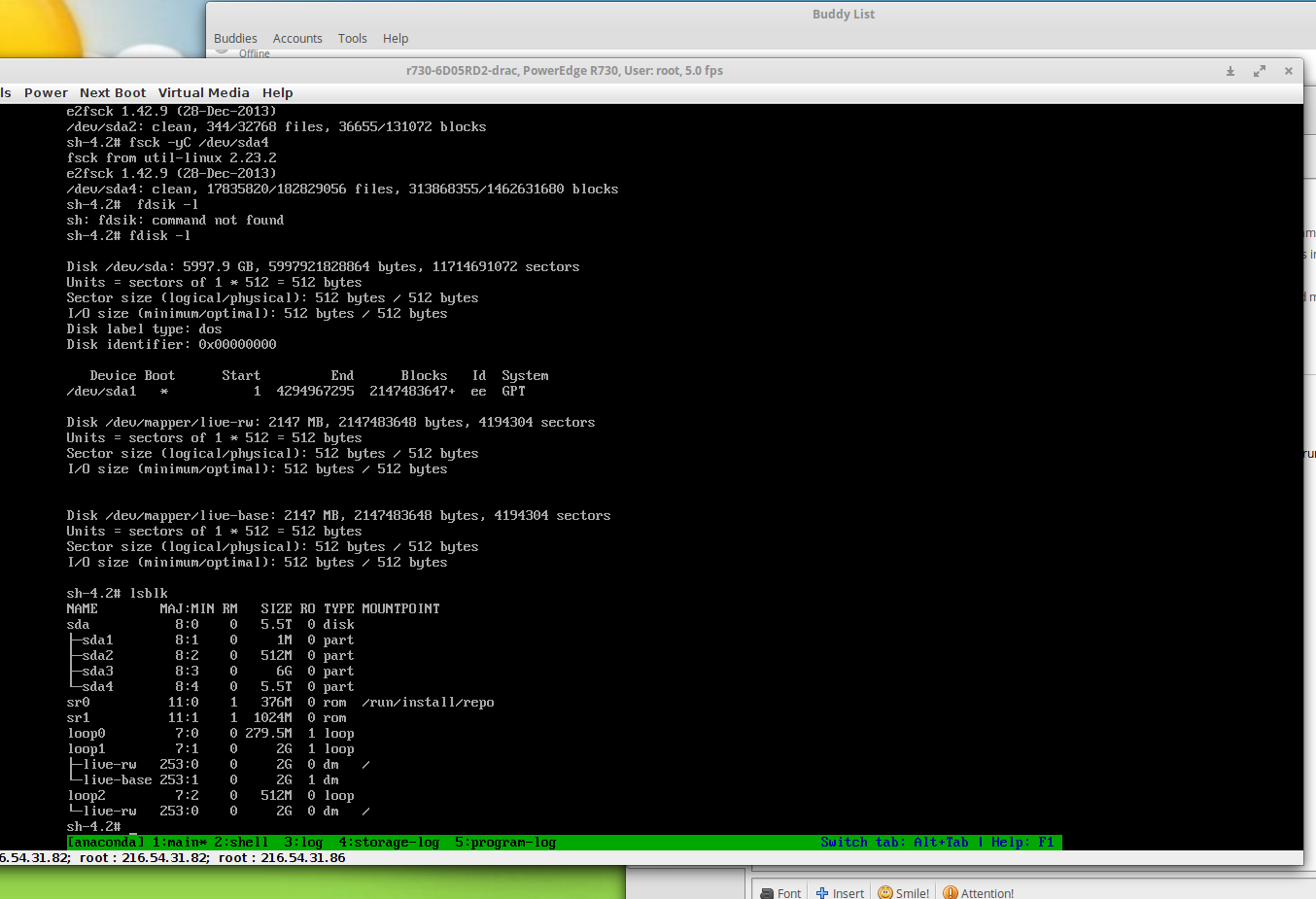Screen dimensions: 1316x899
Task: Expand the Next Boot menu
Action: point(113,93)
